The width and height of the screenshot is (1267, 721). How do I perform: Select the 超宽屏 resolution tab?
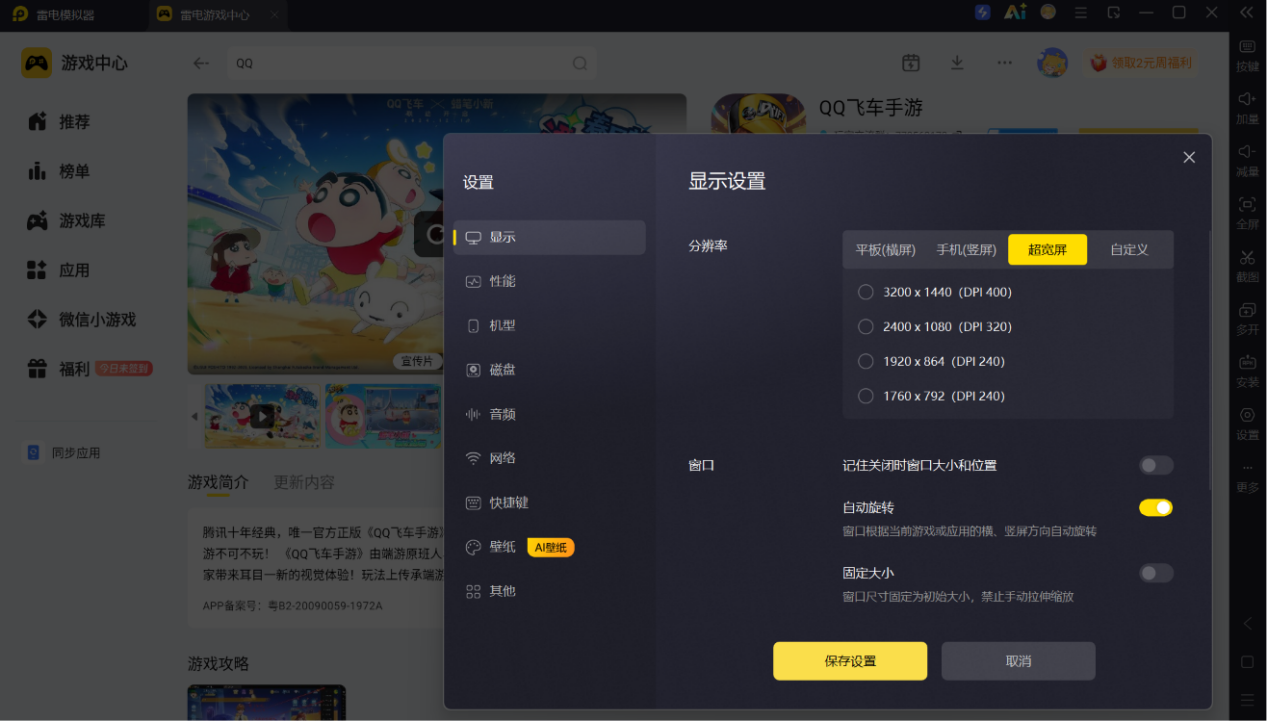(x=1047, y=250)
